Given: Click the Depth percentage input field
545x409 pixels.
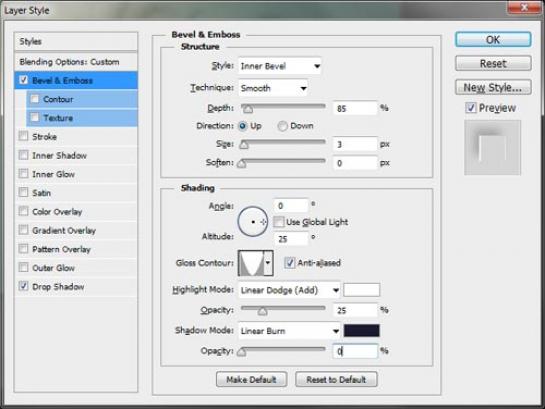Looking at the screenshot, I should point(355,108).
